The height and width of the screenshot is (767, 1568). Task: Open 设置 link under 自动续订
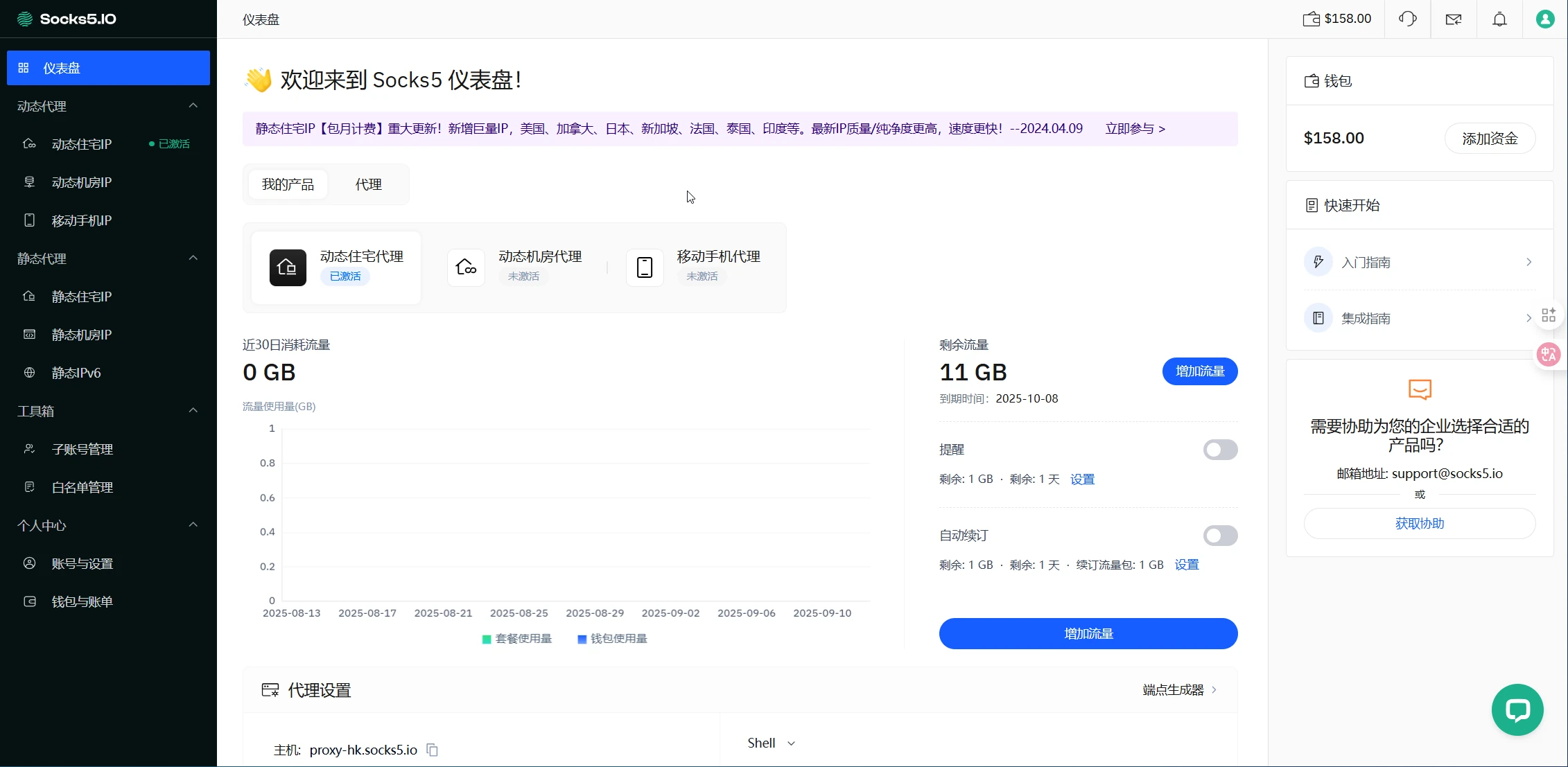click(1186, 565)
